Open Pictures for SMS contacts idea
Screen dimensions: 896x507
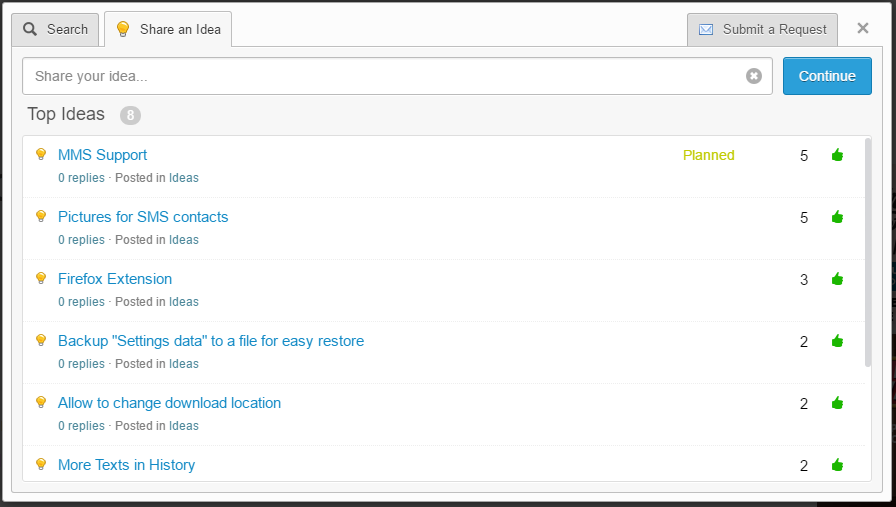pos(143,217)
